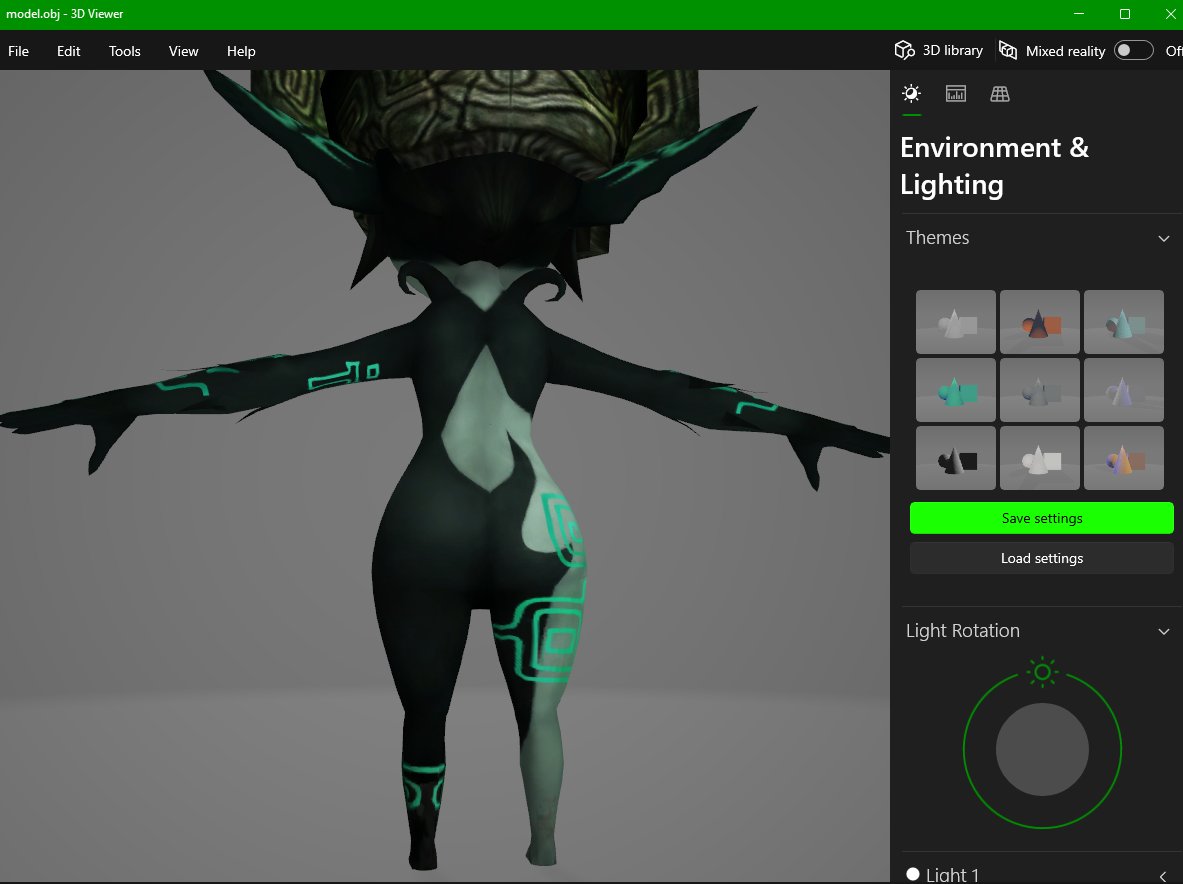Select the orange cone theme preset
Screen dimensions: 1183x884
[1039, 321]
